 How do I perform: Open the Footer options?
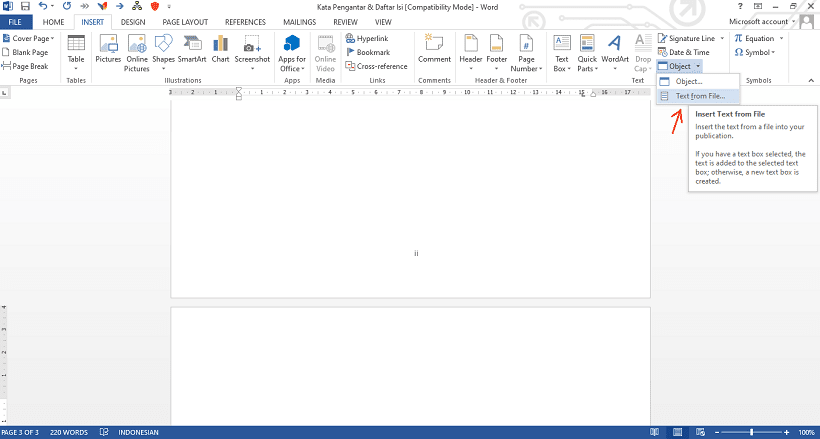point(497,53)
